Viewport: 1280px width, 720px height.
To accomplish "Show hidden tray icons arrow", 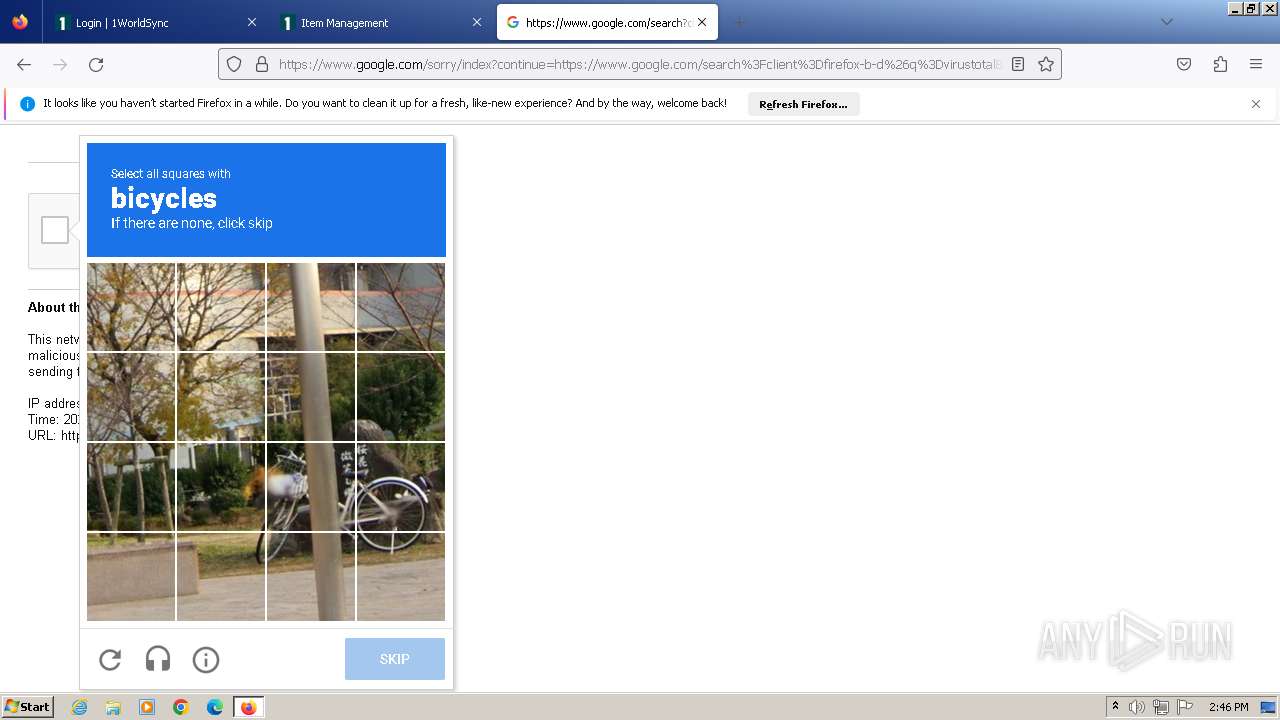I will 1115,706.
